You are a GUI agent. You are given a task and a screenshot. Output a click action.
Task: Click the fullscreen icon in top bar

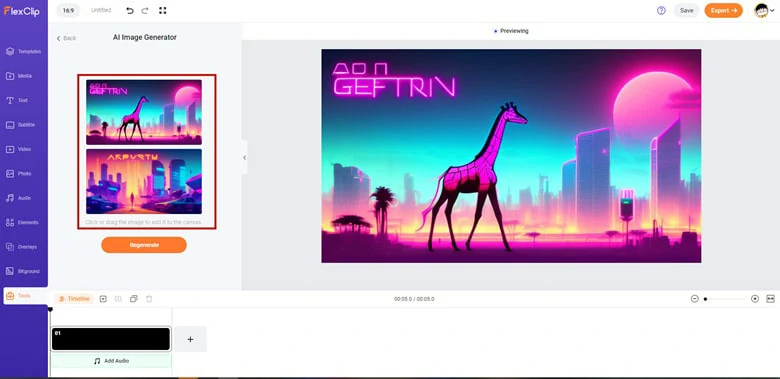click(163, 10)
